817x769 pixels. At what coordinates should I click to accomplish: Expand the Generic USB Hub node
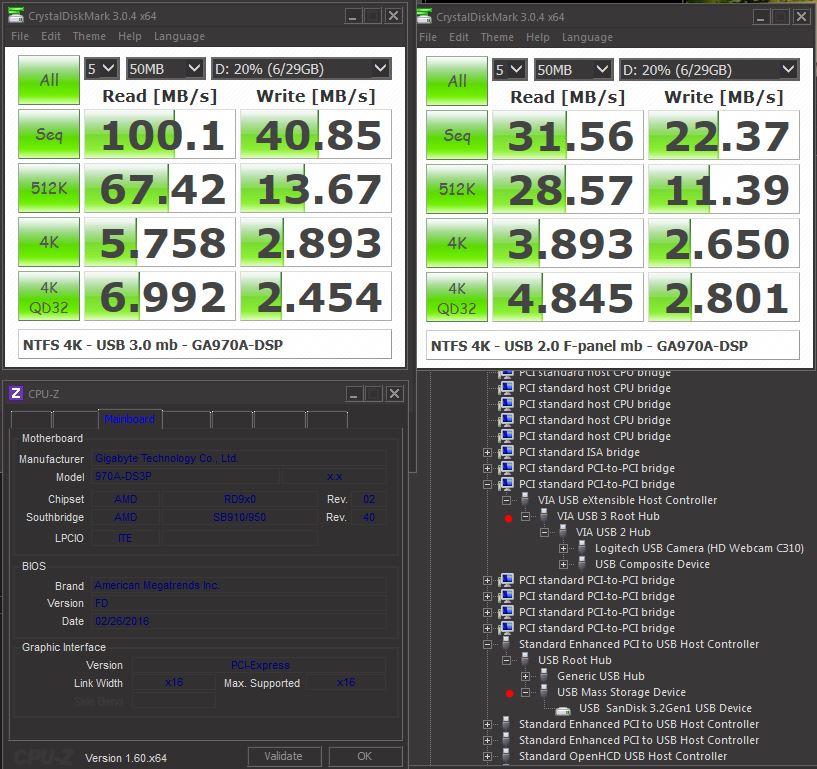(x=526, y=676)
